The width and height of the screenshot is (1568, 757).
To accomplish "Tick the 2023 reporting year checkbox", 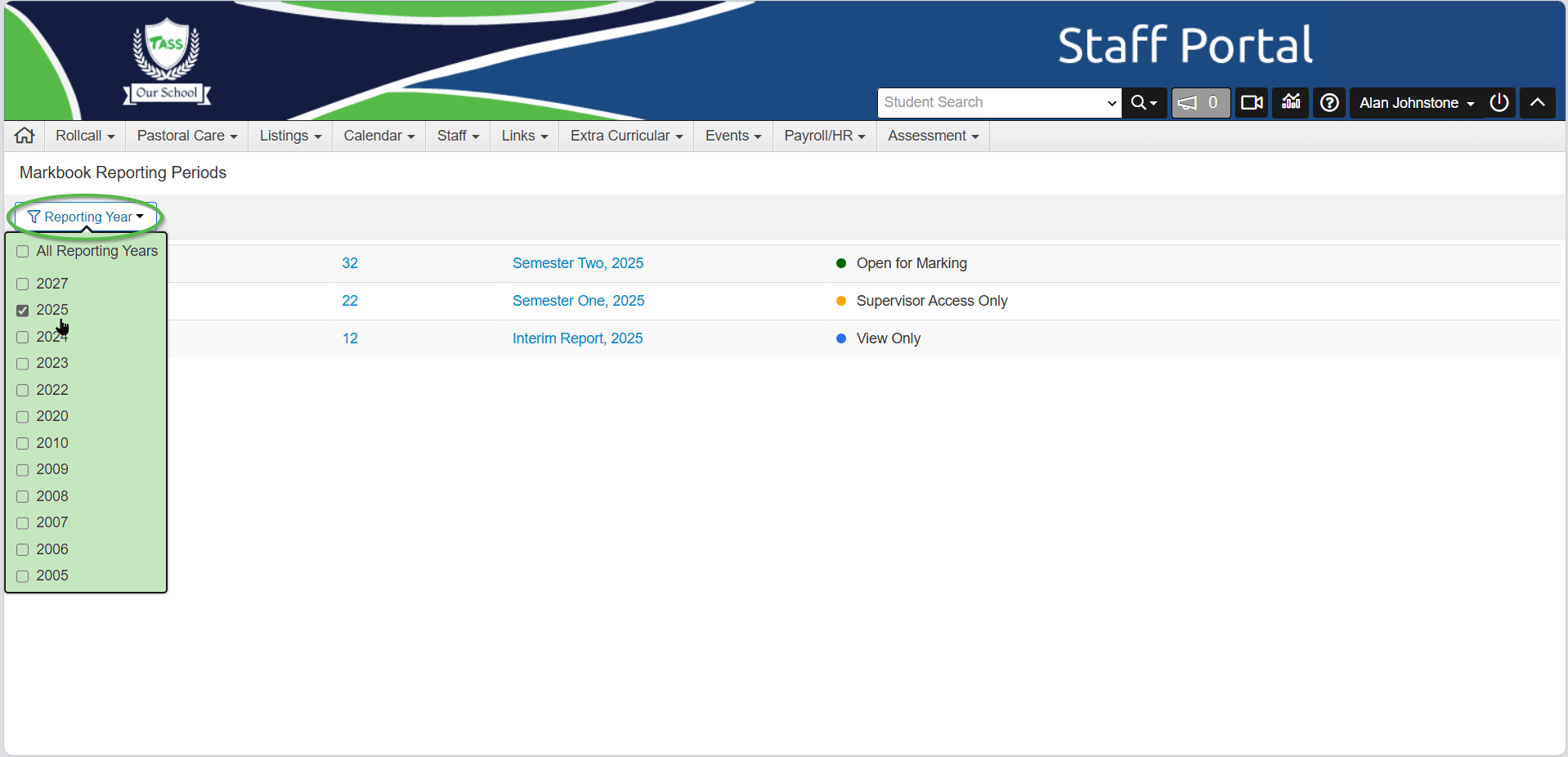I will pos(23,364).
